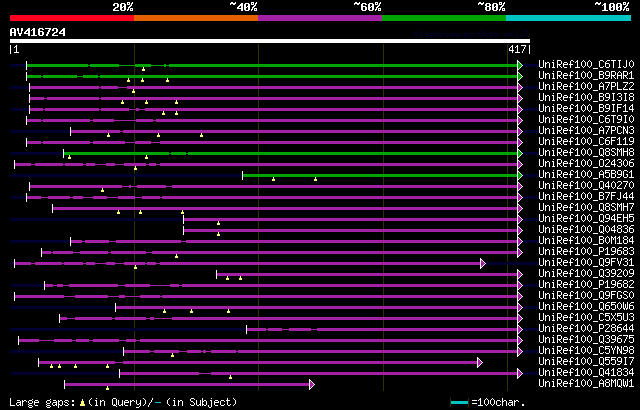Click the gap marker under the A7PLZ2 bar
This screenshot has height=410, width=640.
133,91
